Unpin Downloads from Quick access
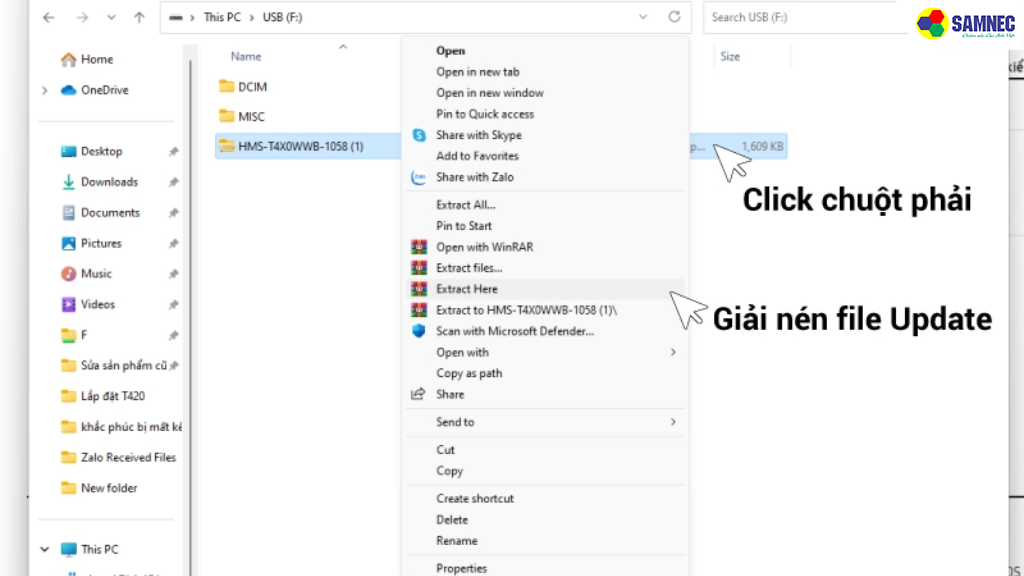 pos(172,181)
